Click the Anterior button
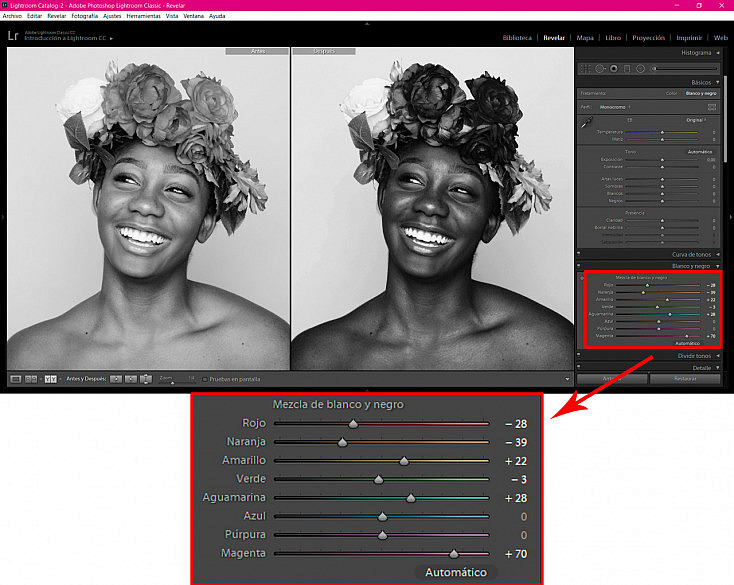The image size is (734, 585). 612,379
